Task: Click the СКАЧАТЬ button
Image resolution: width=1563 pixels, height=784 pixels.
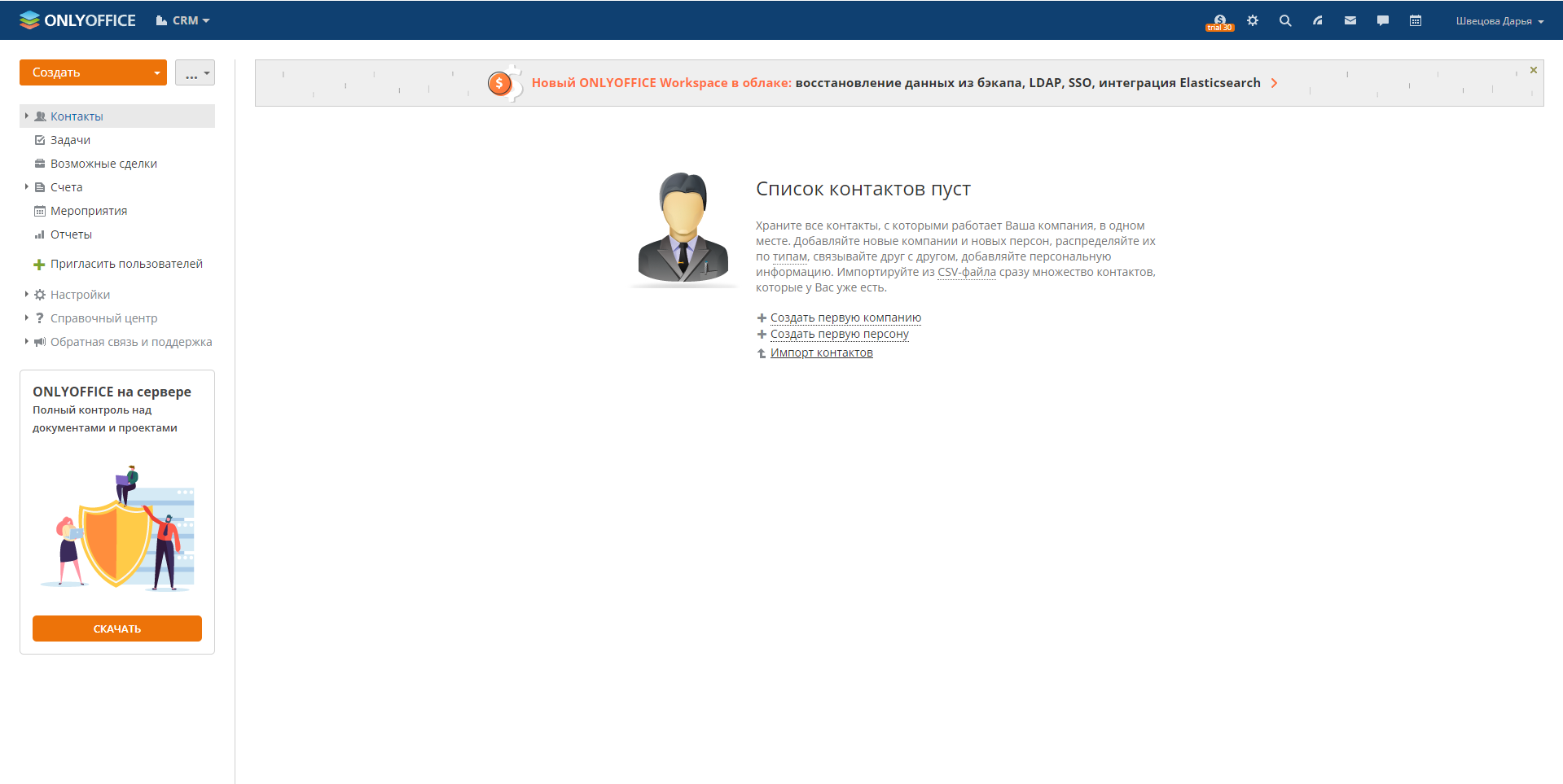Action: (x=117, y=629)
